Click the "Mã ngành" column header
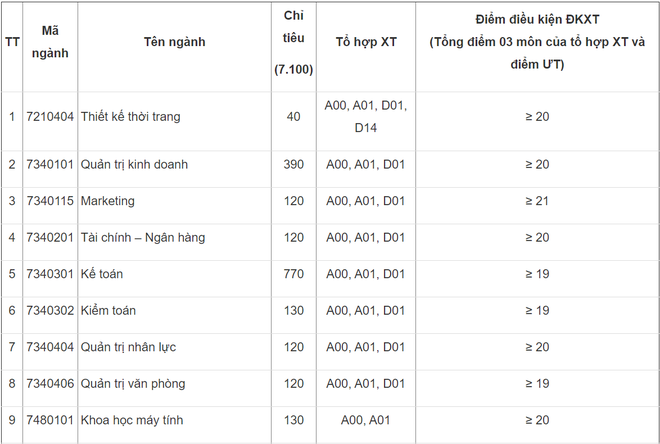This screenshot has width=660, height=444. [49, 42]
